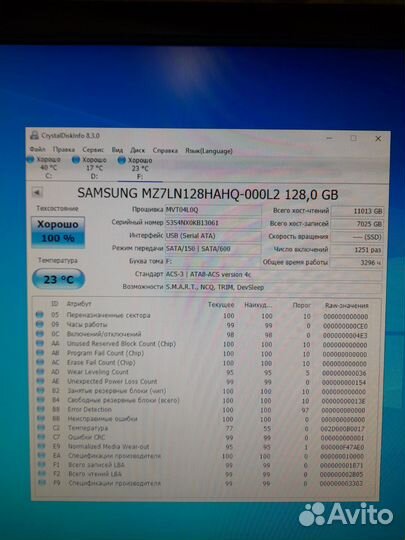Click status icon of F1 Всего записей LBA
Image resolution: width=405 pixels, height=540 pixels.
tap(42, 464)
